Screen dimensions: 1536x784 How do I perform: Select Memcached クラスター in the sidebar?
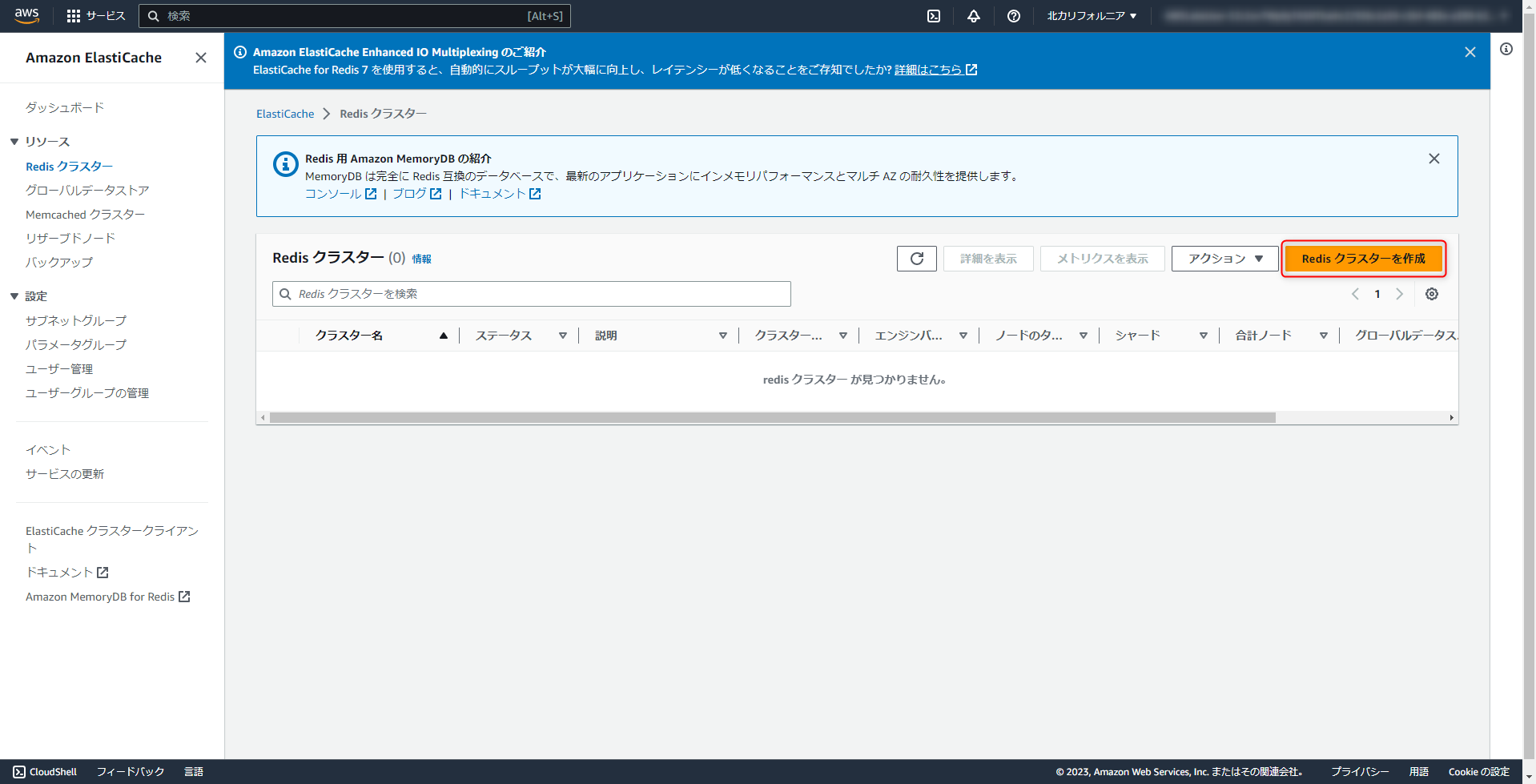pyautogui.click(x=84, y=214)
